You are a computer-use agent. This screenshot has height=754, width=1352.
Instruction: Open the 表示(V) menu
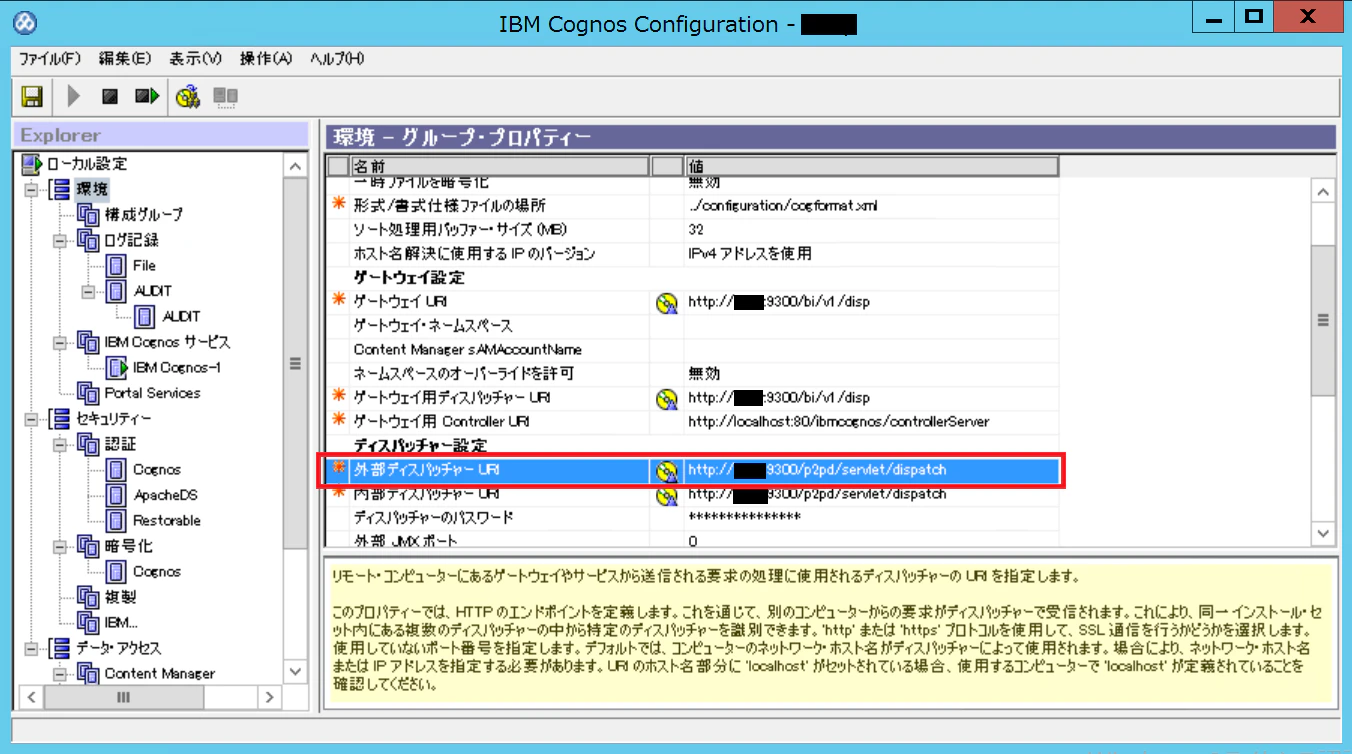(x=196, y=59)
